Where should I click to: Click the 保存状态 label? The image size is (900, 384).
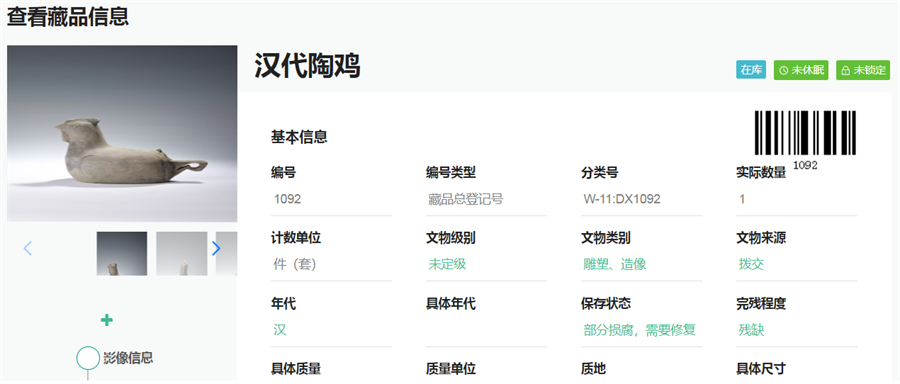tap(606, 304)
